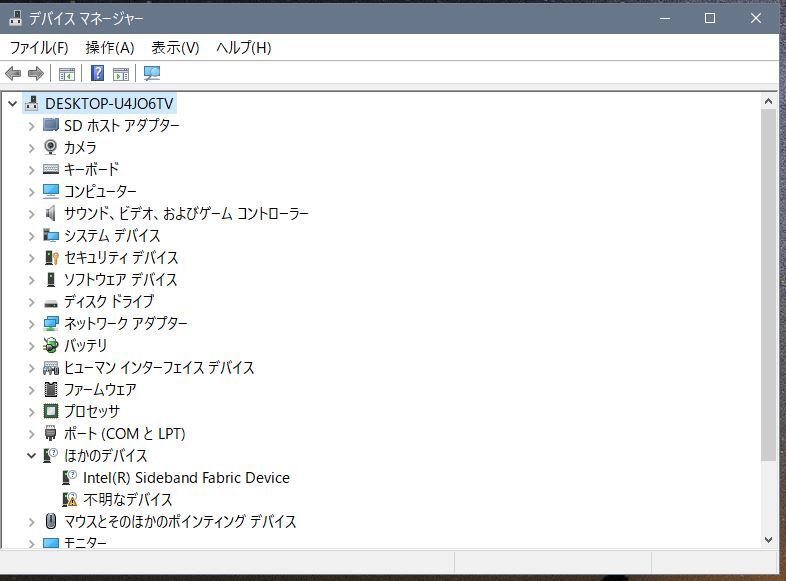Viewport: 786px width, 581px height.
Task: Click the バッテリ battery icon
Action: coord(51,345)
